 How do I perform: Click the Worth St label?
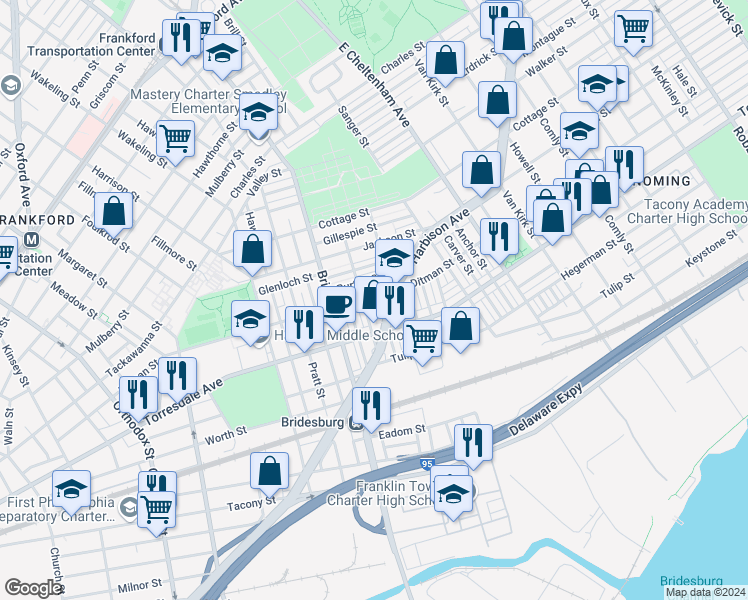226,435
